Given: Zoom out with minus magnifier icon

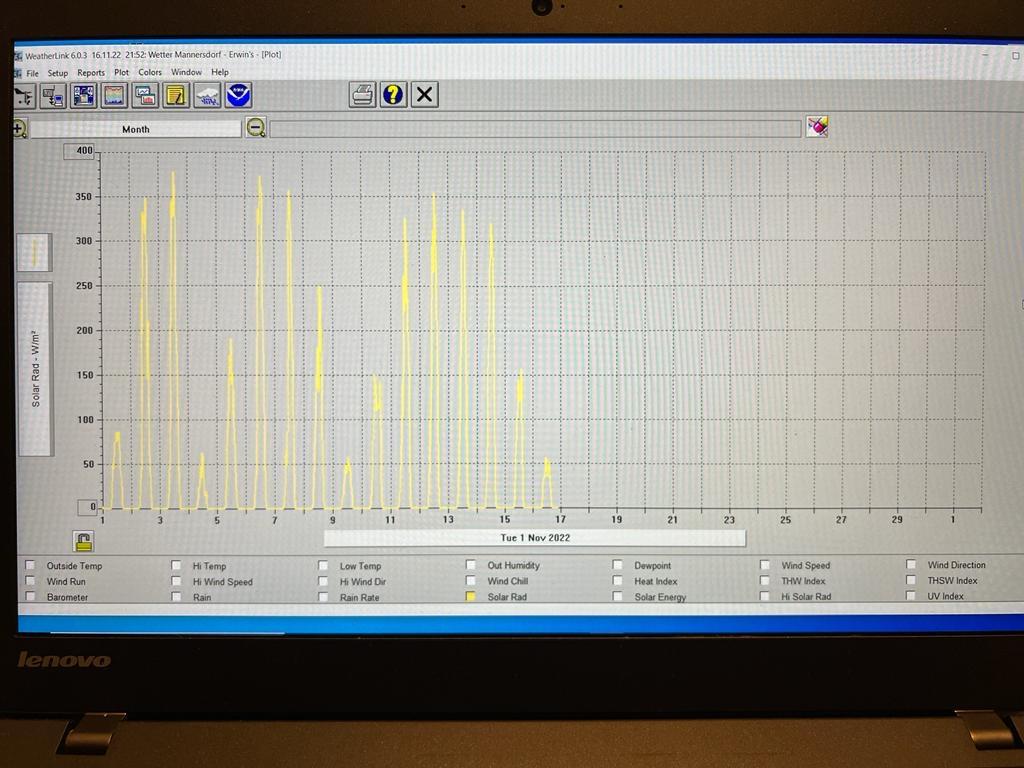Looking at the screenshot, I should coord(256,127).
